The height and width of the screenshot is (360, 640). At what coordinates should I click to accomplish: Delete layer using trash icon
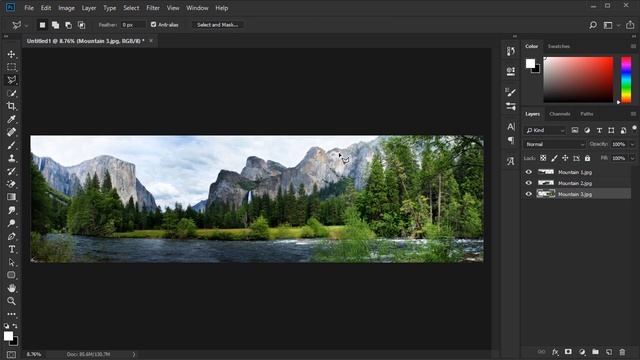point(622,352)
